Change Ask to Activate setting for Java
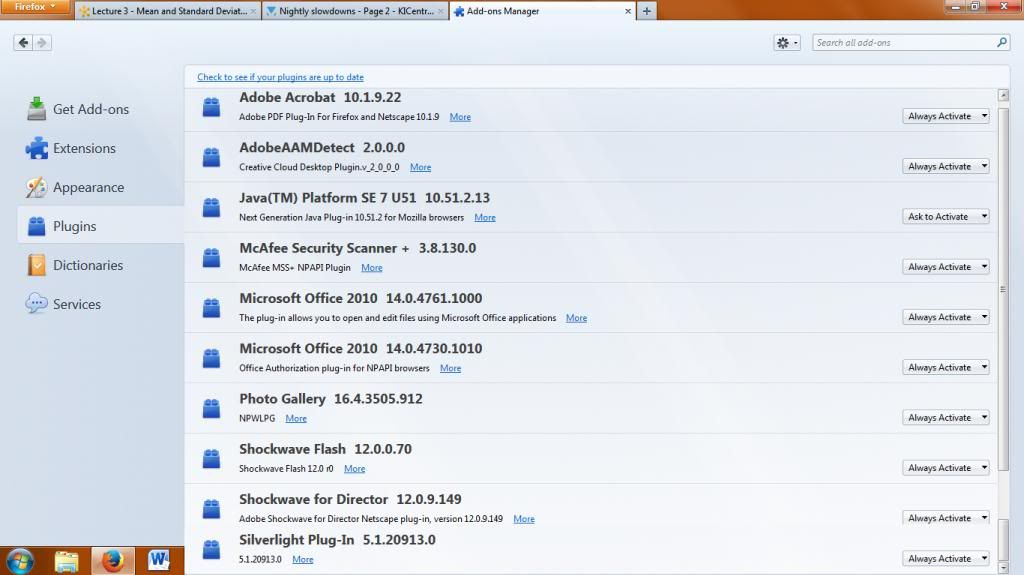Image resolution: width=1024 pixels, height=575 pixels. point(946,217)
